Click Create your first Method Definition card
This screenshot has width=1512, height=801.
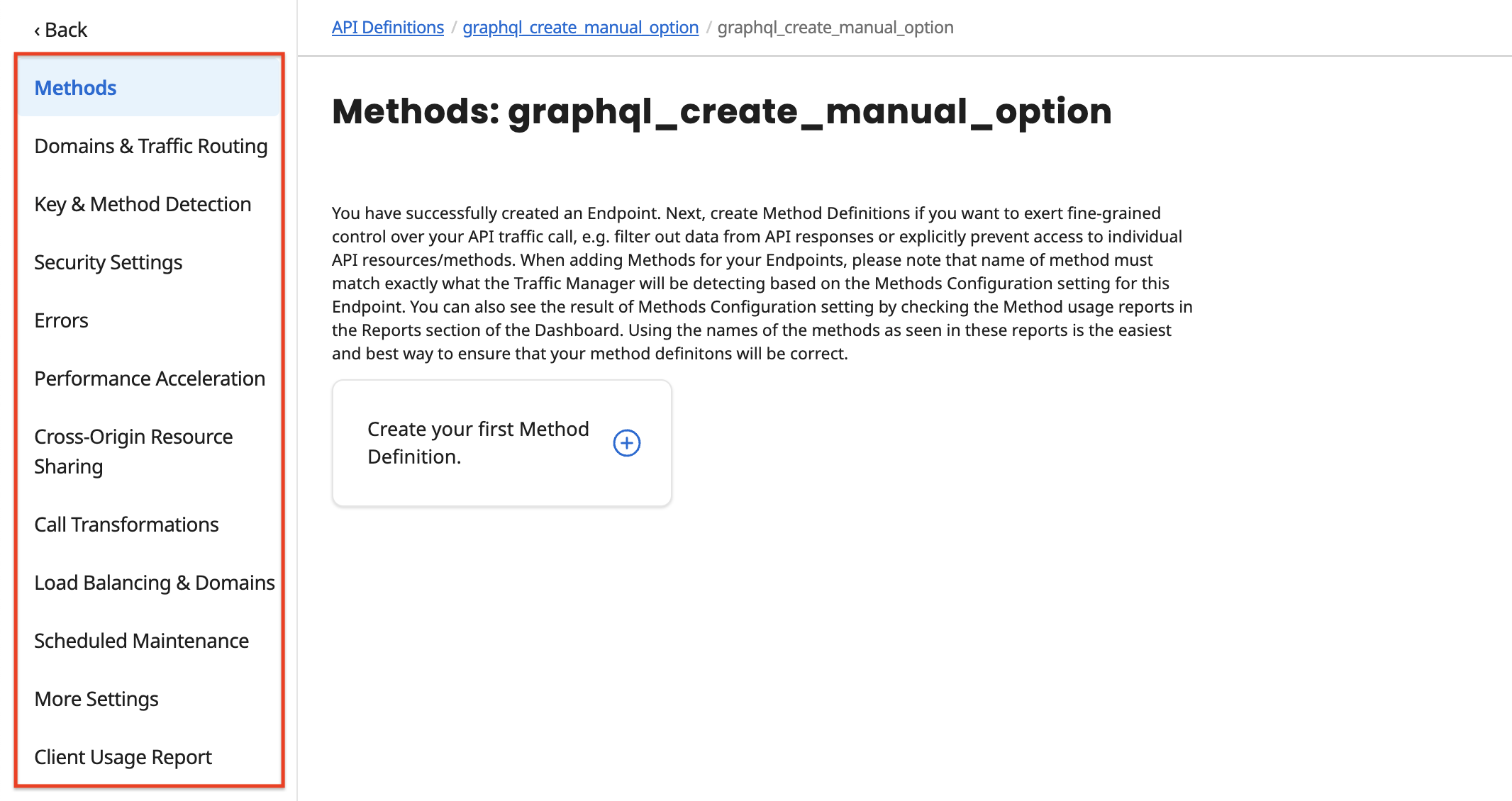[478, 443]
